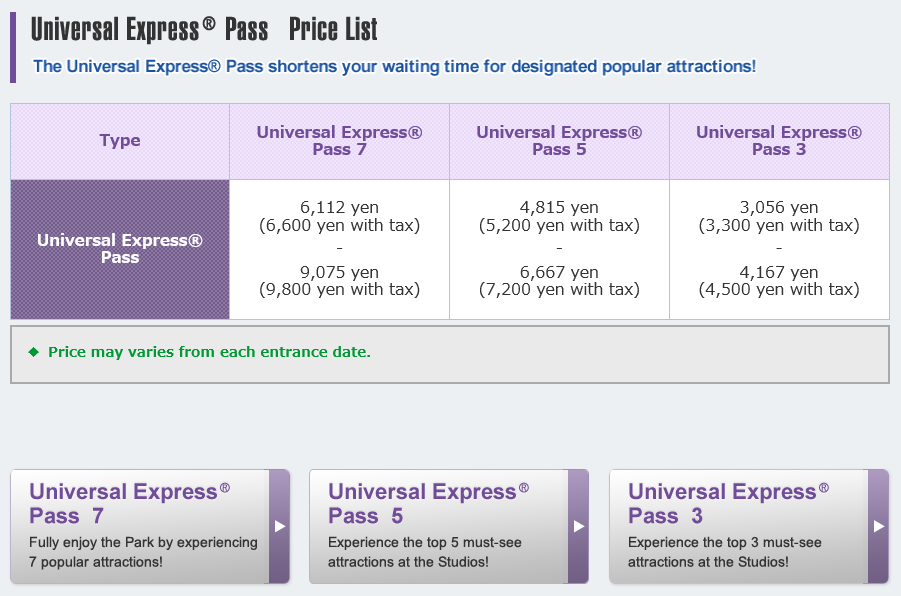Click the 6,112 yen price for Pass 7
Viewport: 901px width, 596px height.
[x=340, y=207]
